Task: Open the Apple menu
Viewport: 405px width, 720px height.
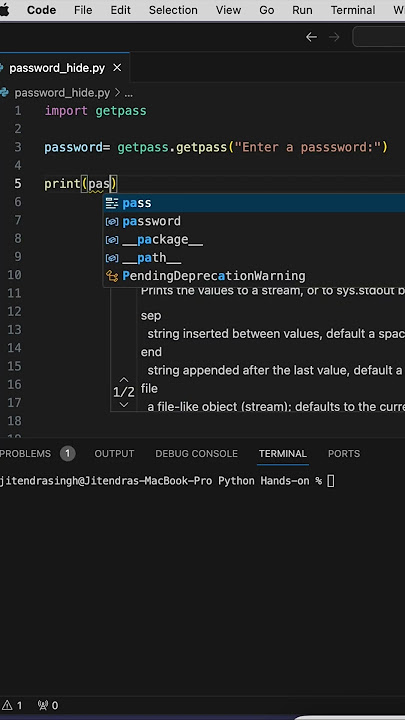Action: tap(4, 10)
